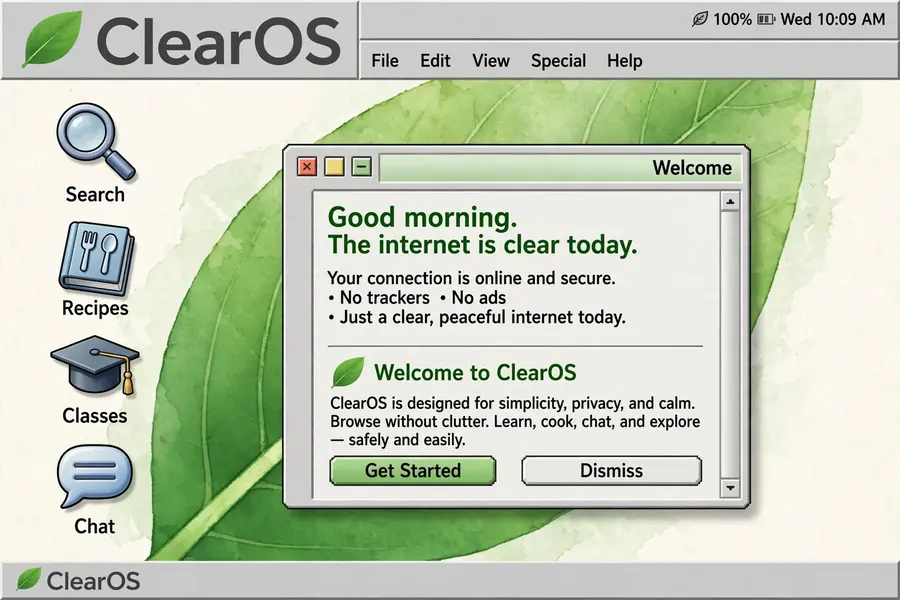Click the scroll down arrow in Welcome window
The image size is (900, 600).
click(x=730, y=488)
